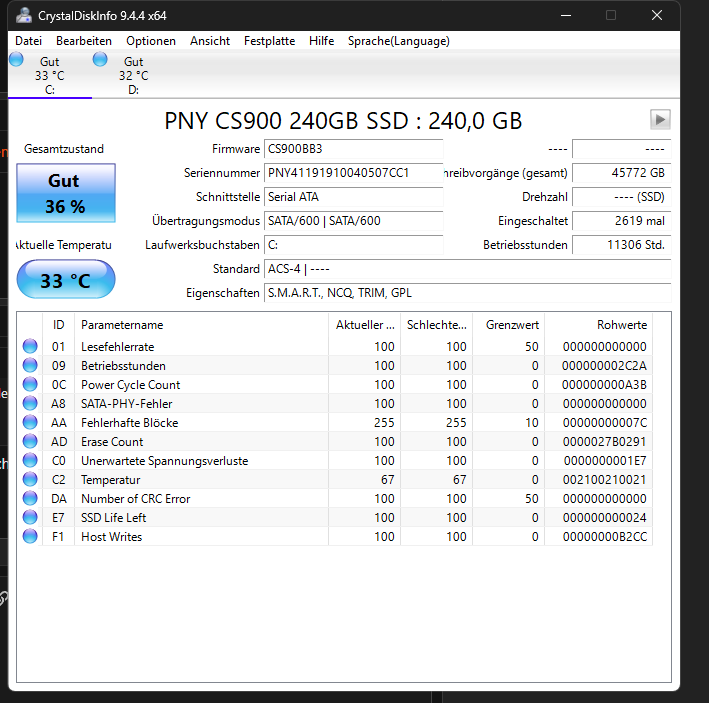Click the Parametername column header

(201, 325)
